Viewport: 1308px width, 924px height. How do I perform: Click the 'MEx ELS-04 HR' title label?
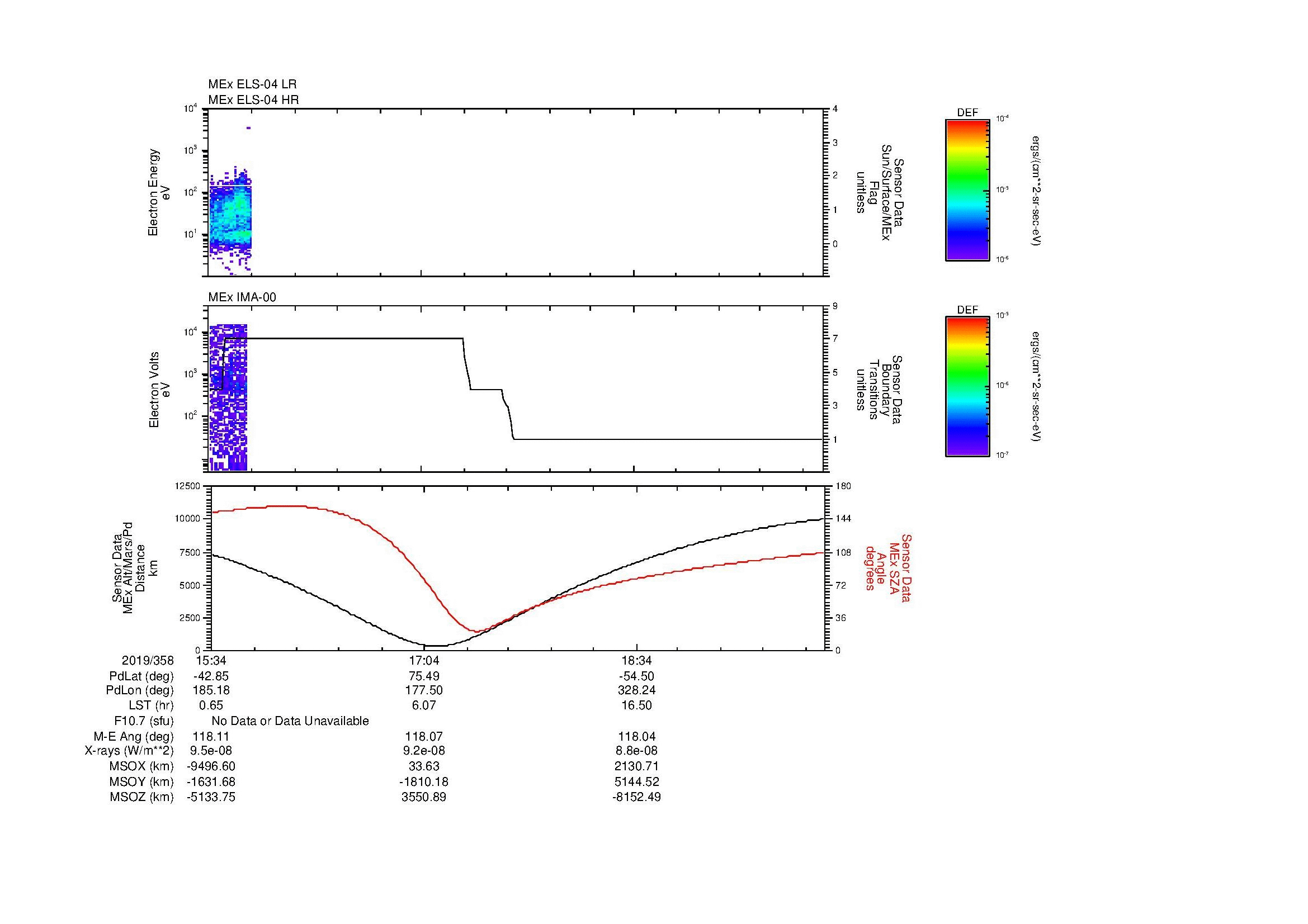pos(253,100)
